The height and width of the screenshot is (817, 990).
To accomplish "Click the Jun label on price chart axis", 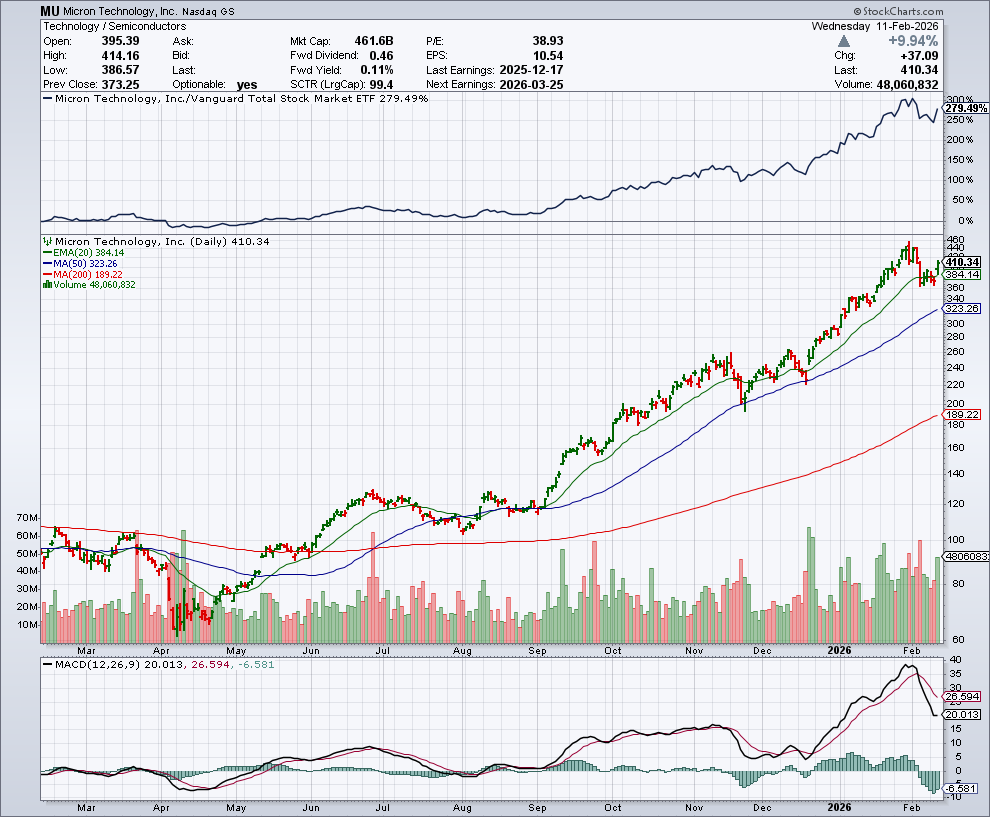I will click(x=311, y=650).
